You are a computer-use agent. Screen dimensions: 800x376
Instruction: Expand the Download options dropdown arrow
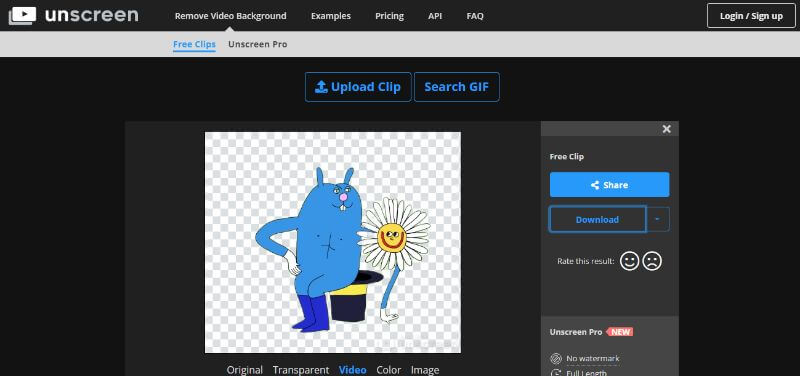[658, 219]
